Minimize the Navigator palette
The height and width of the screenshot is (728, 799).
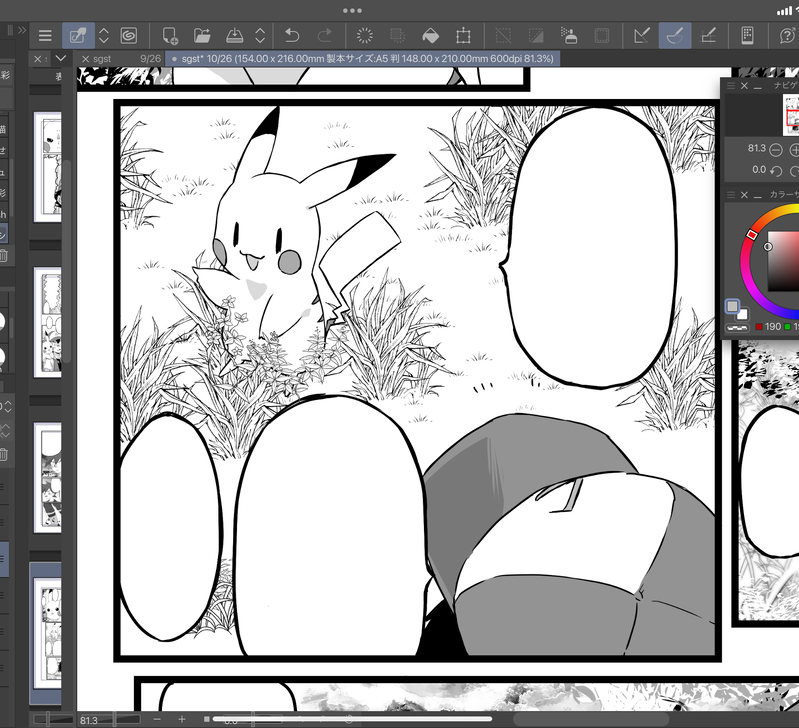[758, 88]
